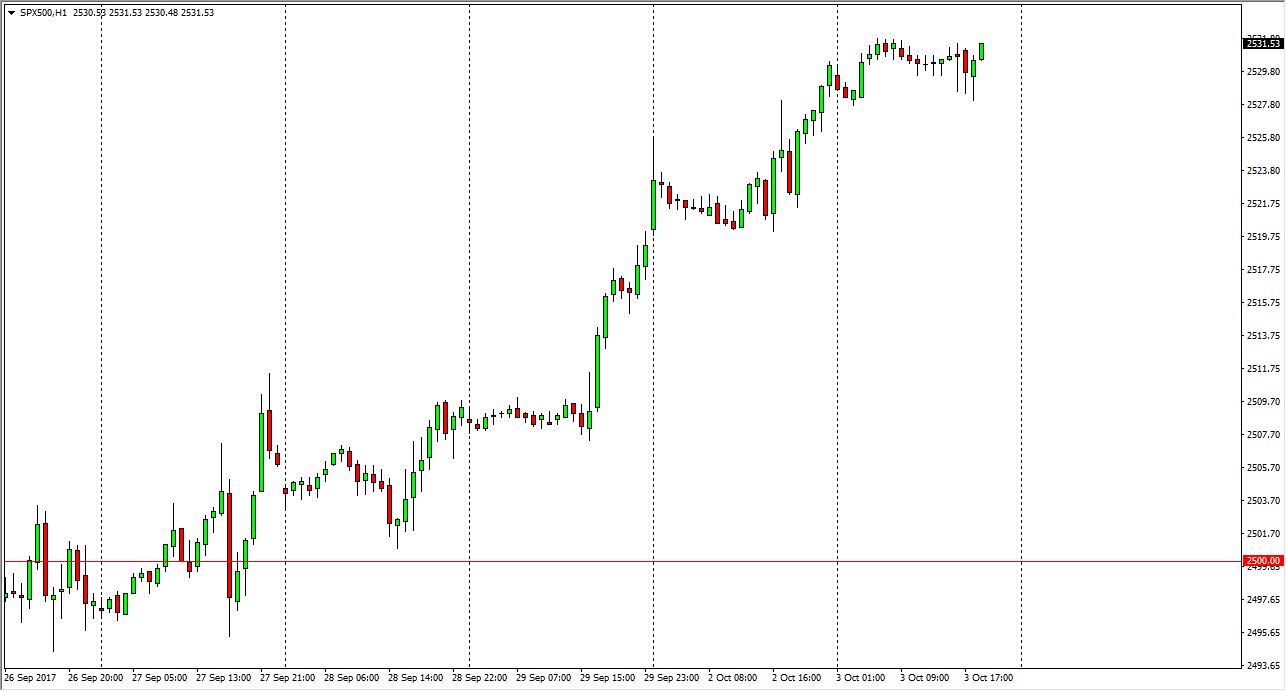1286x691 pixels.
Task: Click the 29 Sep 15:00 time label
Action: click(608, 678)
